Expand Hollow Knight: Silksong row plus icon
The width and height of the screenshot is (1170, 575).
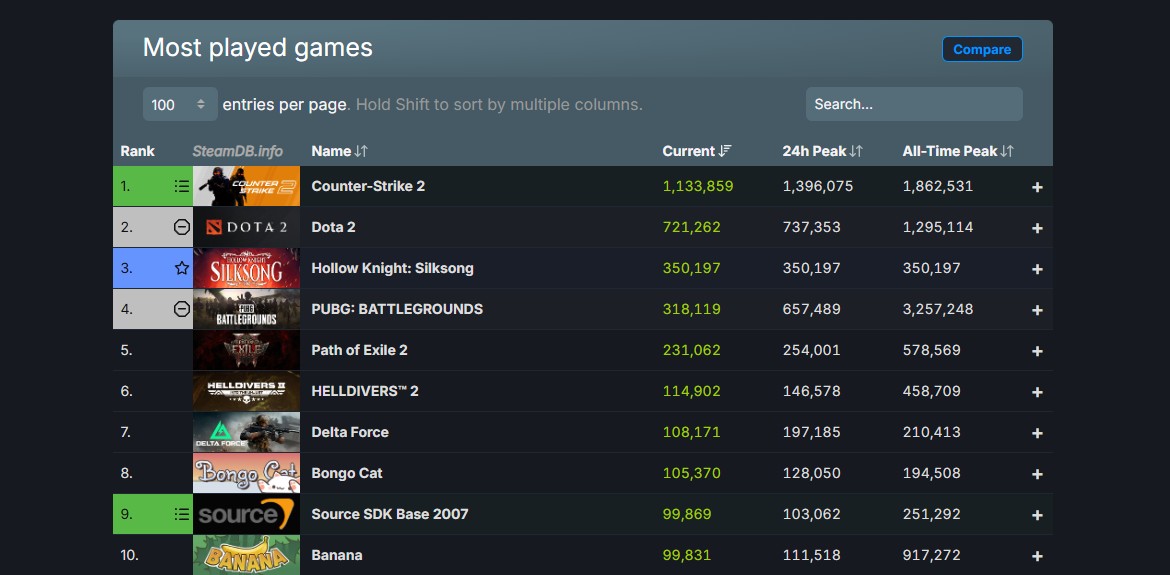tap(1037, 269)
